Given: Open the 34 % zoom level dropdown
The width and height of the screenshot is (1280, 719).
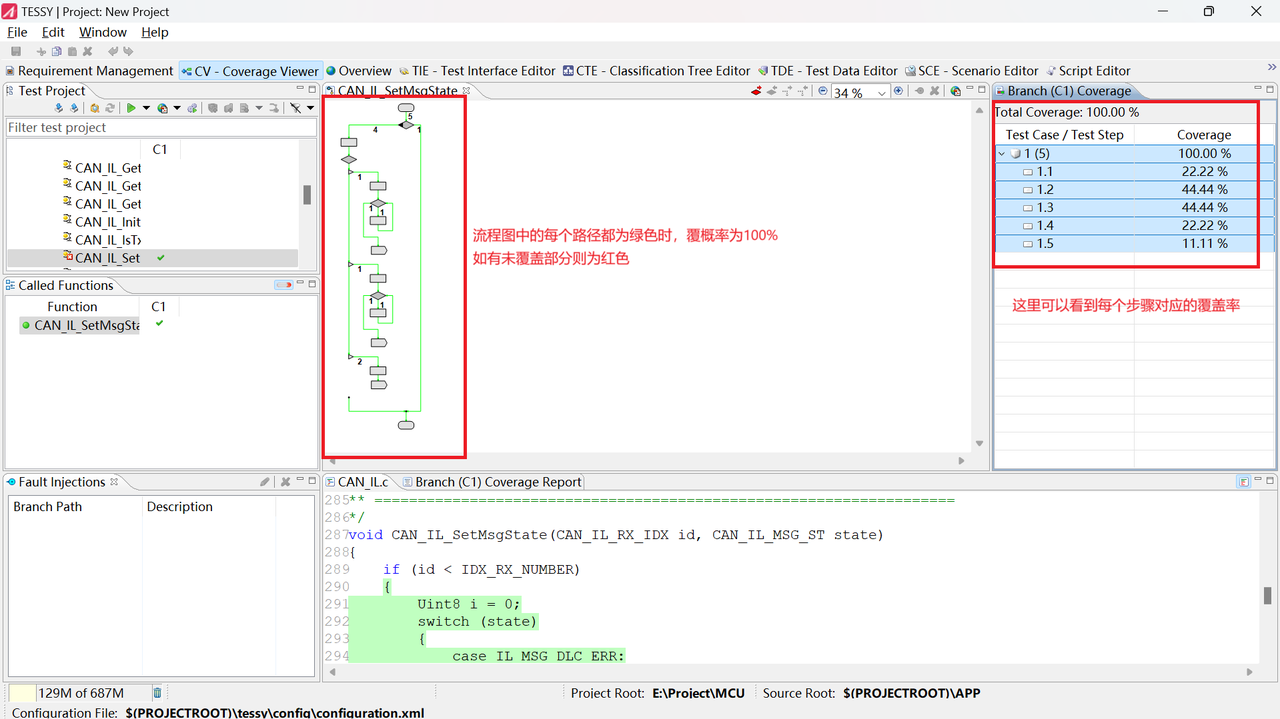Looking at the screenshot, I should [882, 92].
